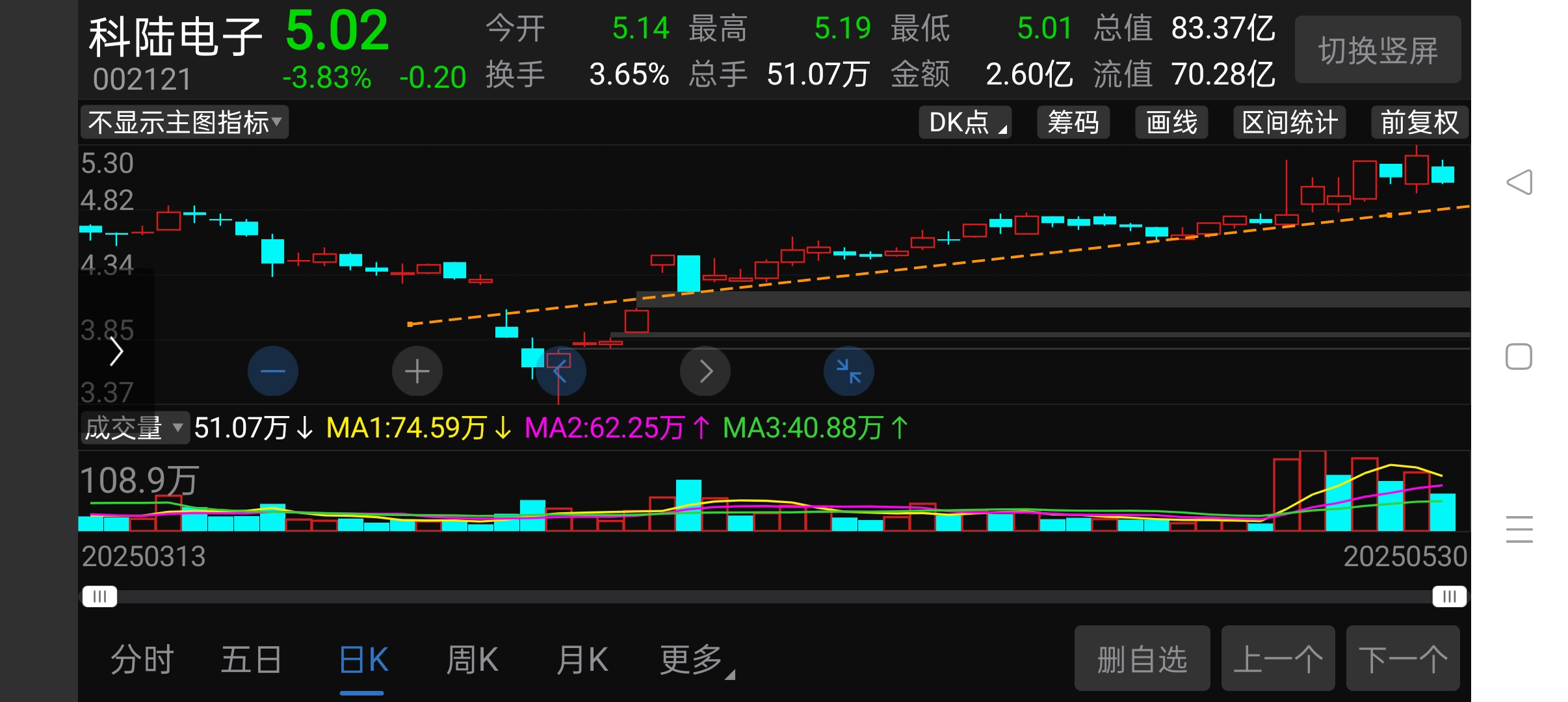Toggle the 画线 drawing mode
1568x702 pixels.
(x=1171, y=122)
